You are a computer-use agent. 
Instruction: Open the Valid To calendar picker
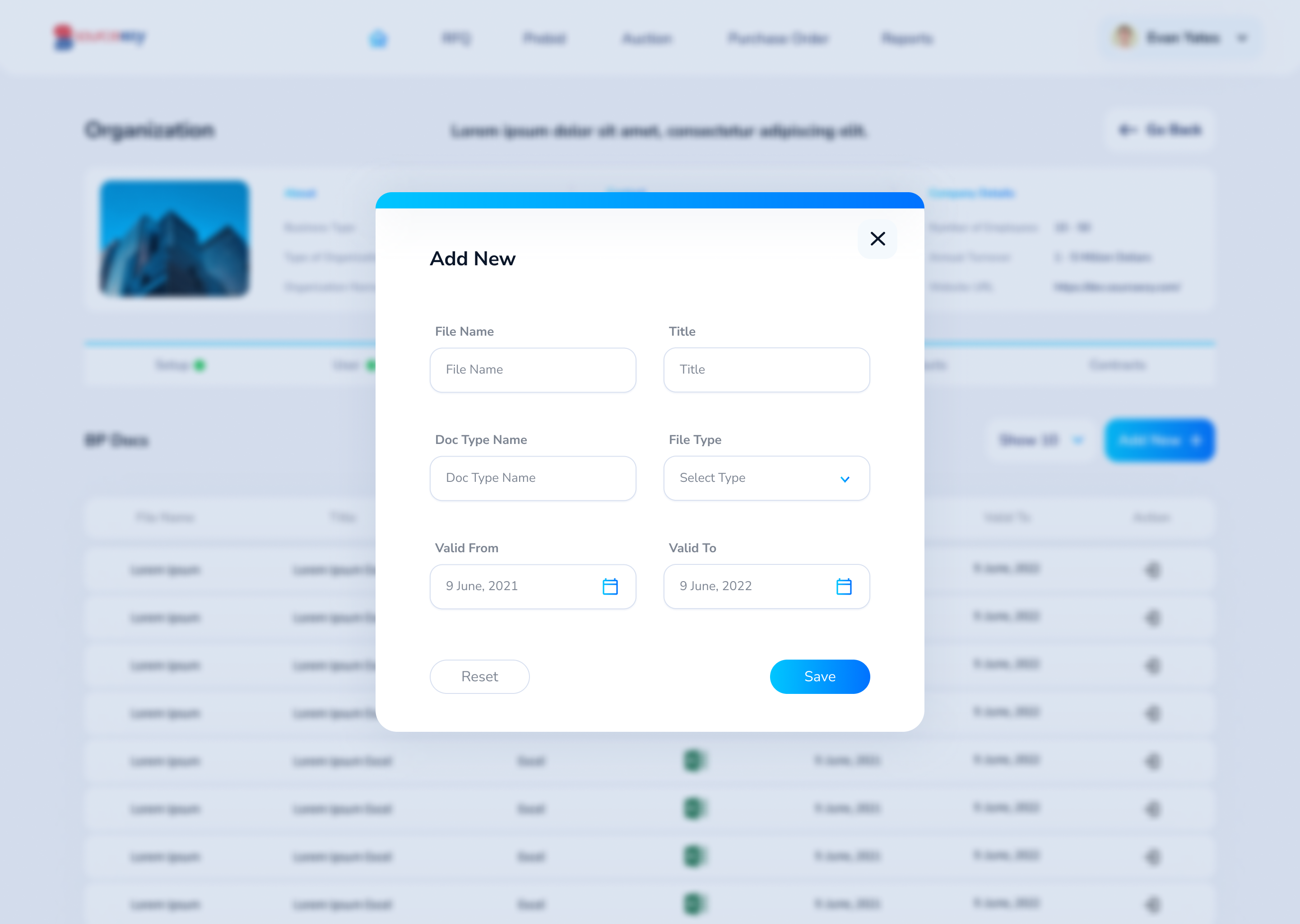(844, 587)
